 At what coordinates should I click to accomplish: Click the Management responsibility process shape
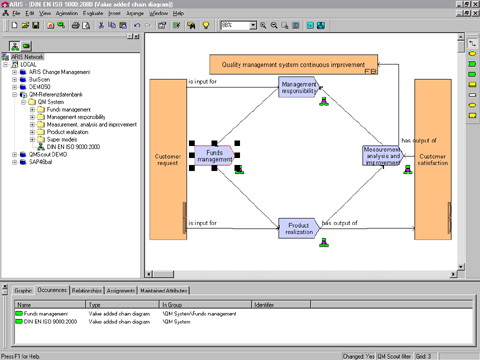point(299,87)
